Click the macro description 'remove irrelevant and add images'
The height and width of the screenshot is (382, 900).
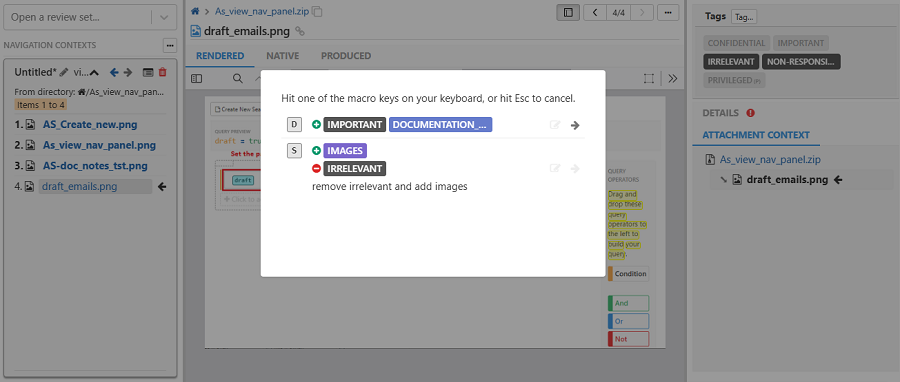[390, 186]
